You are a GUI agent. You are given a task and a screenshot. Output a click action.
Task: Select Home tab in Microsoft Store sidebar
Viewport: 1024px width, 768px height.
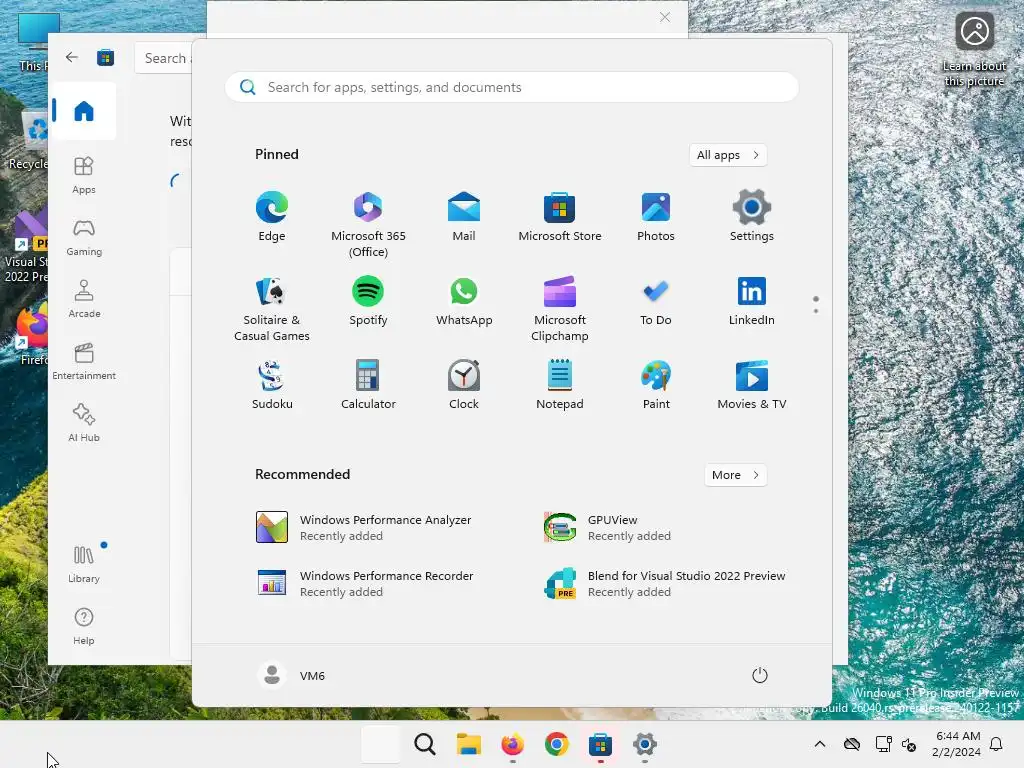tap(84, 111)
